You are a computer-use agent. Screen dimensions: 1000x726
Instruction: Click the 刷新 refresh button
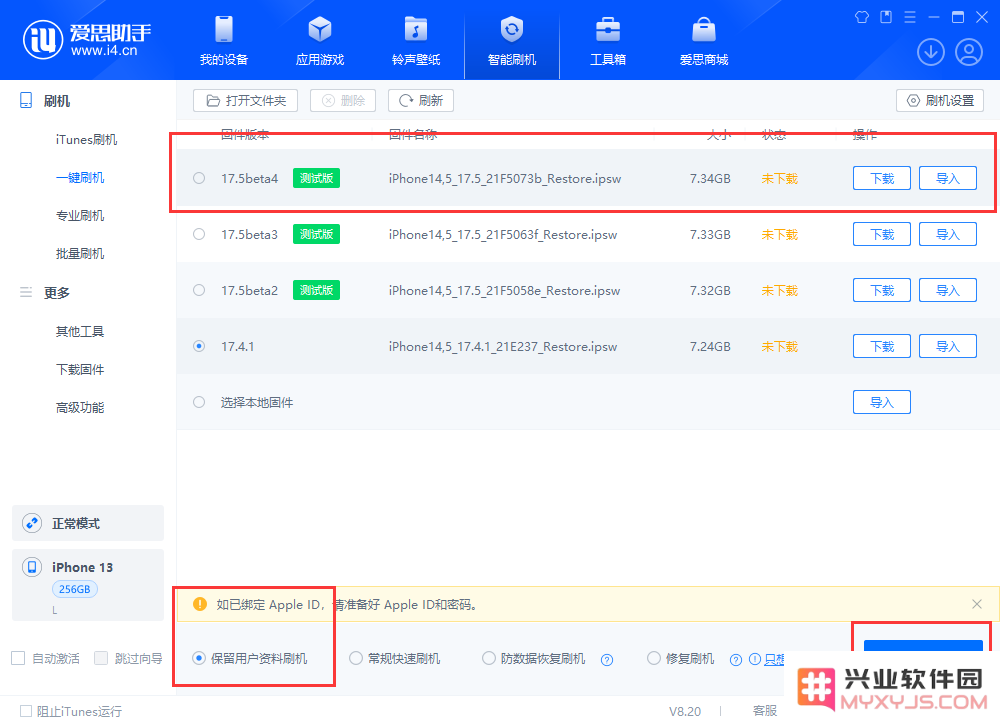[421, 101]
